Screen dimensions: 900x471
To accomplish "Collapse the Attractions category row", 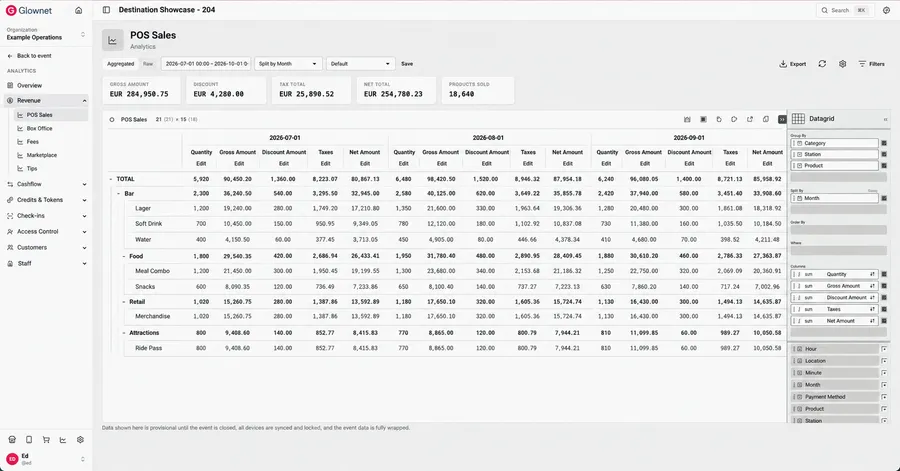I will pos(123,333).
